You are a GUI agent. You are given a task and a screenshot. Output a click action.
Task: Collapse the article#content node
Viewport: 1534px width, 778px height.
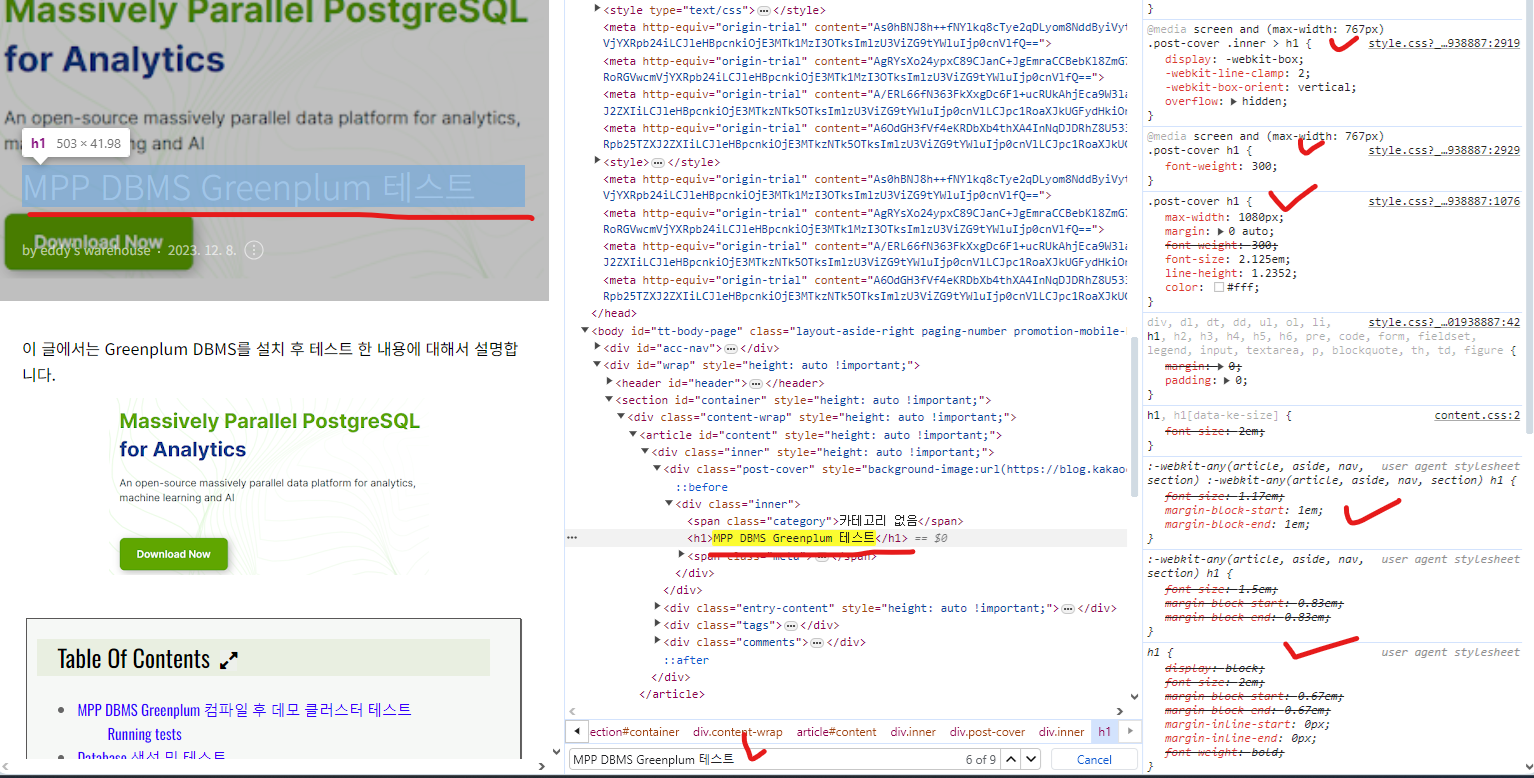click(x=634, y=435)
